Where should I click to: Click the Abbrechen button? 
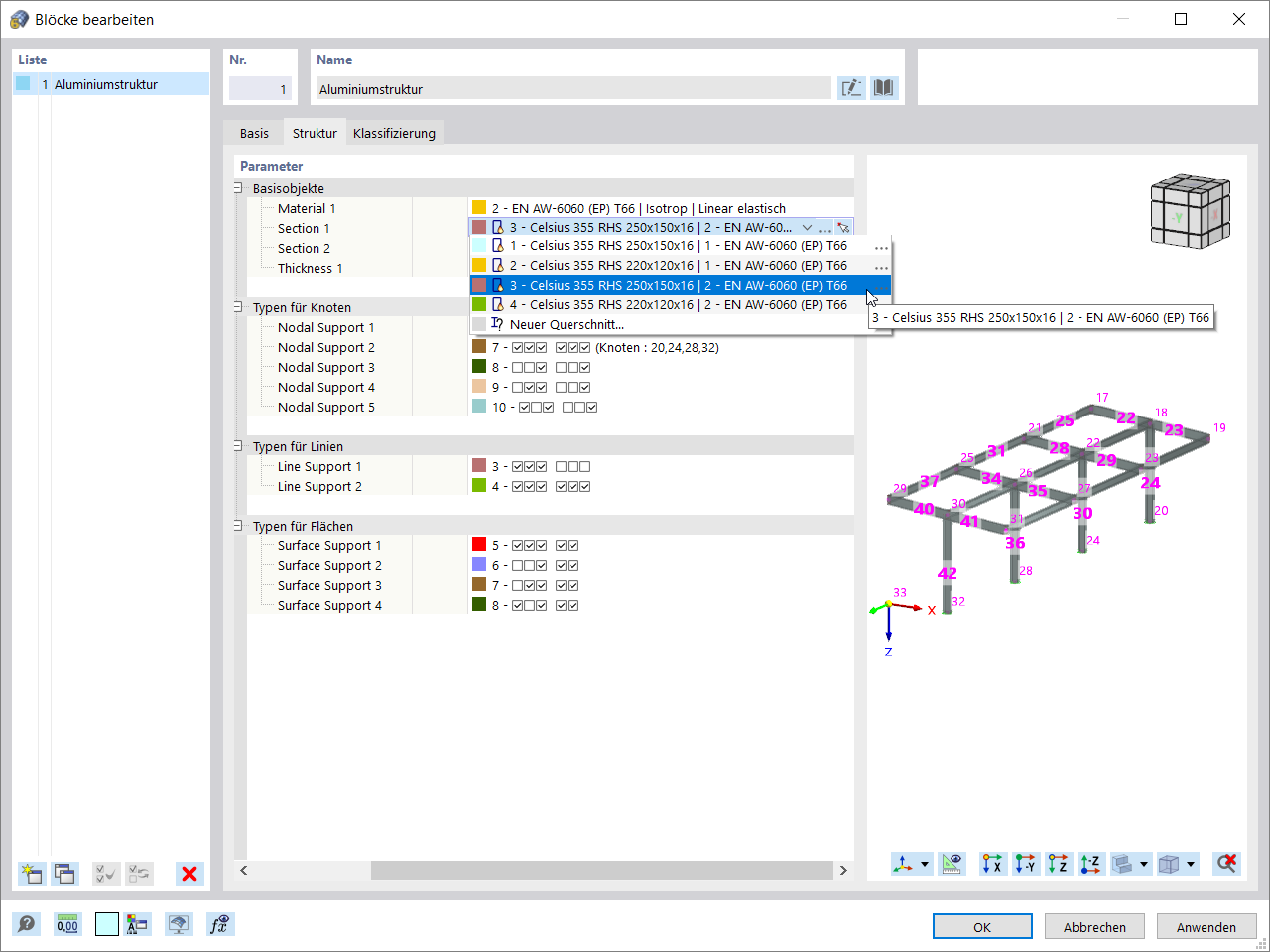[1094, 927]
